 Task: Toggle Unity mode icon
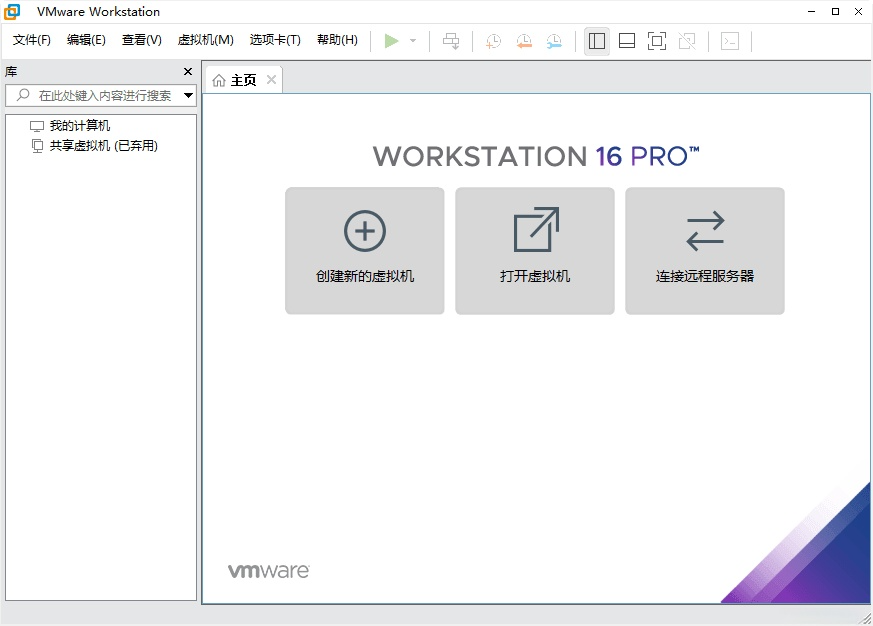point(687,41)
